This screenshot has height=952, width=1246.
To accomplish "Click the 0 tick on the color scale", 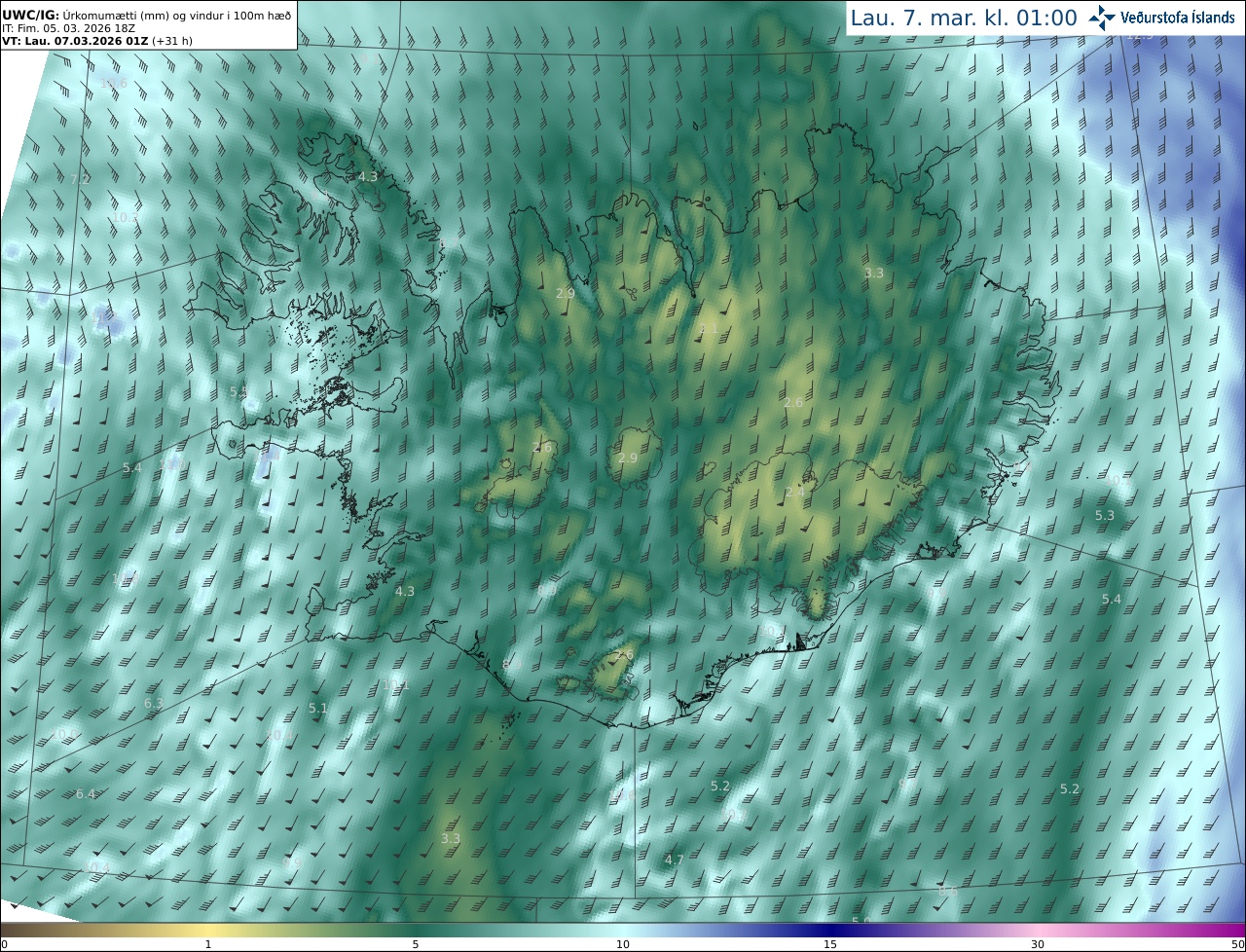I will pos(4,944).
